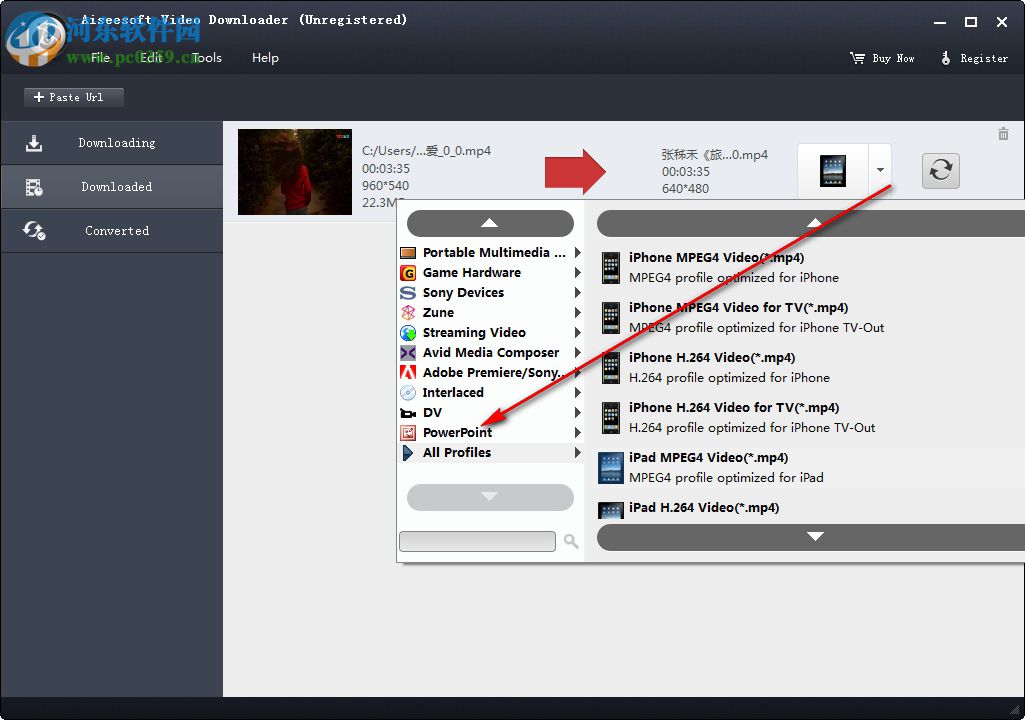Click the Buy Now cart icon
This screenshot has width=1025, height=720.
(x=856, y=58)
